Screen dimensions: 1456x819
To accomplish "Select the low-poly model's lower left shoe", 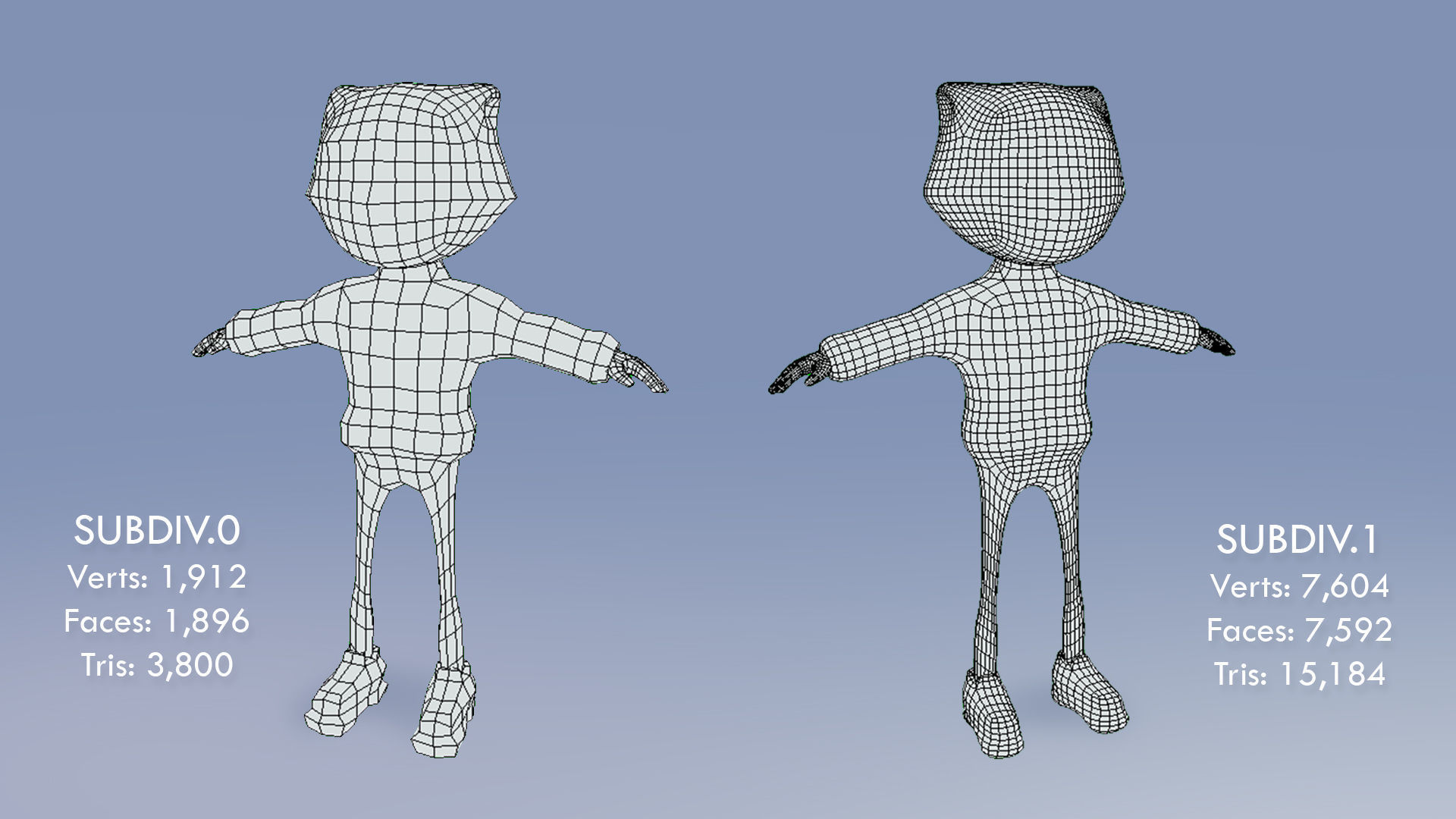I will pos(345,694).
